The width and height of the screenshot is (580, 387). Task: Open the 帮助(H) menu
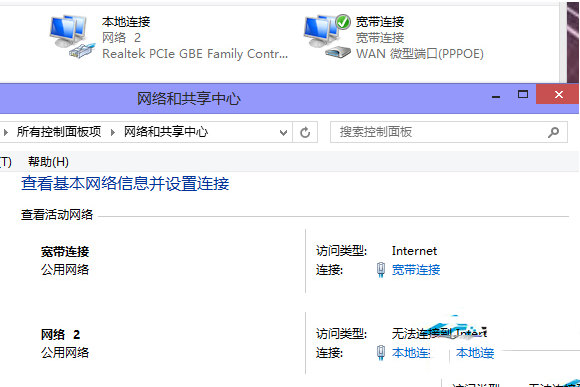[x=48, y=162]
